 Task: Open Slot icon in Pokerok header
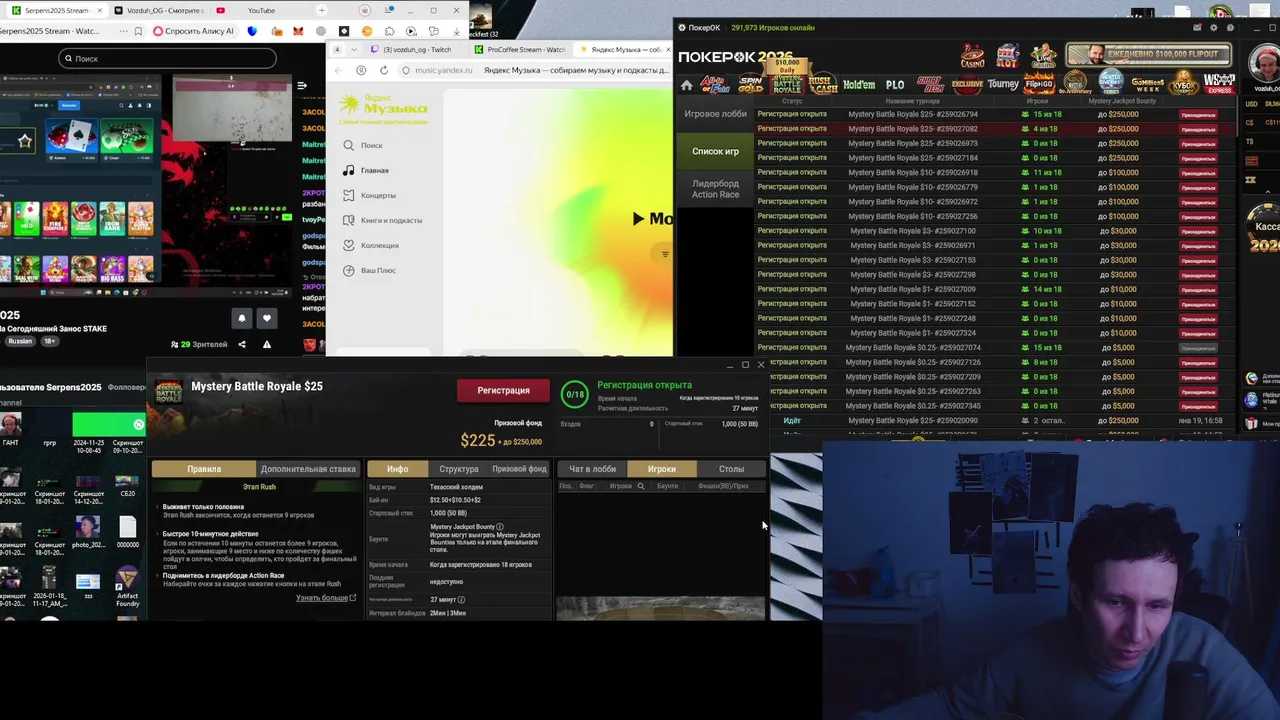point(1007,56)
